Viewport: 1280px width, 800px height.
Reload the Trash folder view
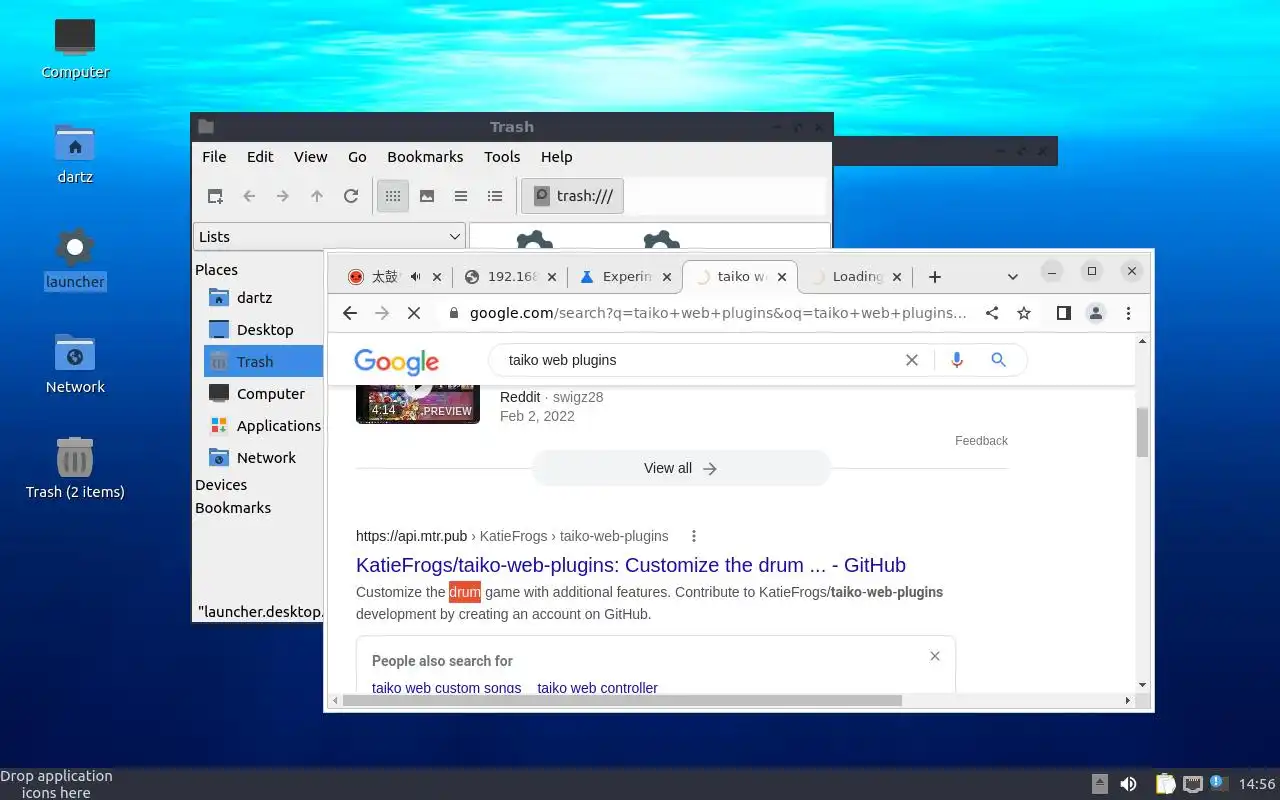click(351, 196)
